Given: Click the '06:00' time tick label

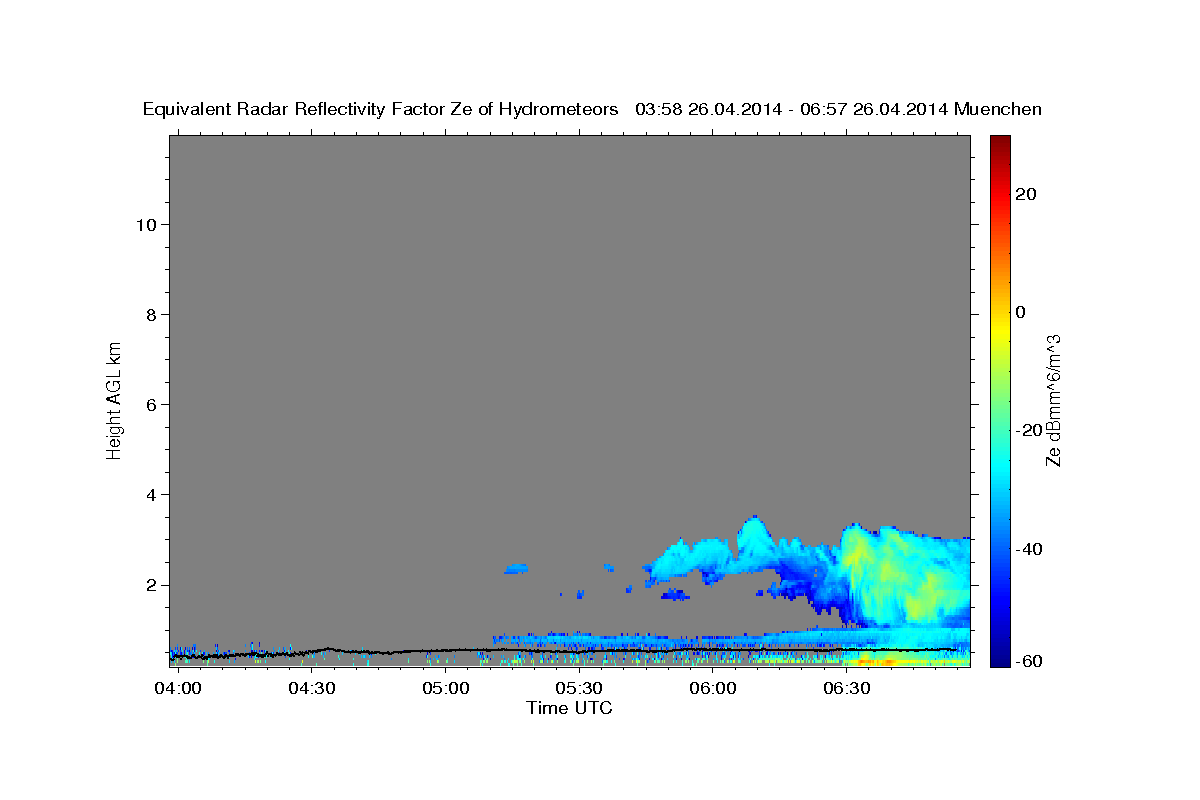Looking at the screenshot, I should pos(713,689).
